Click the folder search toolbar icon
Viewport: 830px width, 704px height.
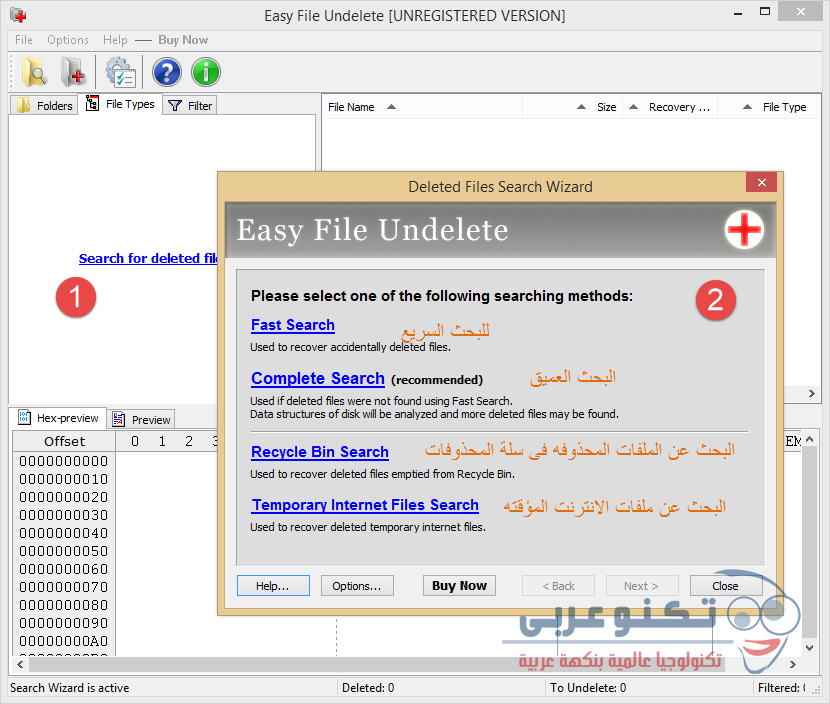pyautogui.click(x=34, y=73)
